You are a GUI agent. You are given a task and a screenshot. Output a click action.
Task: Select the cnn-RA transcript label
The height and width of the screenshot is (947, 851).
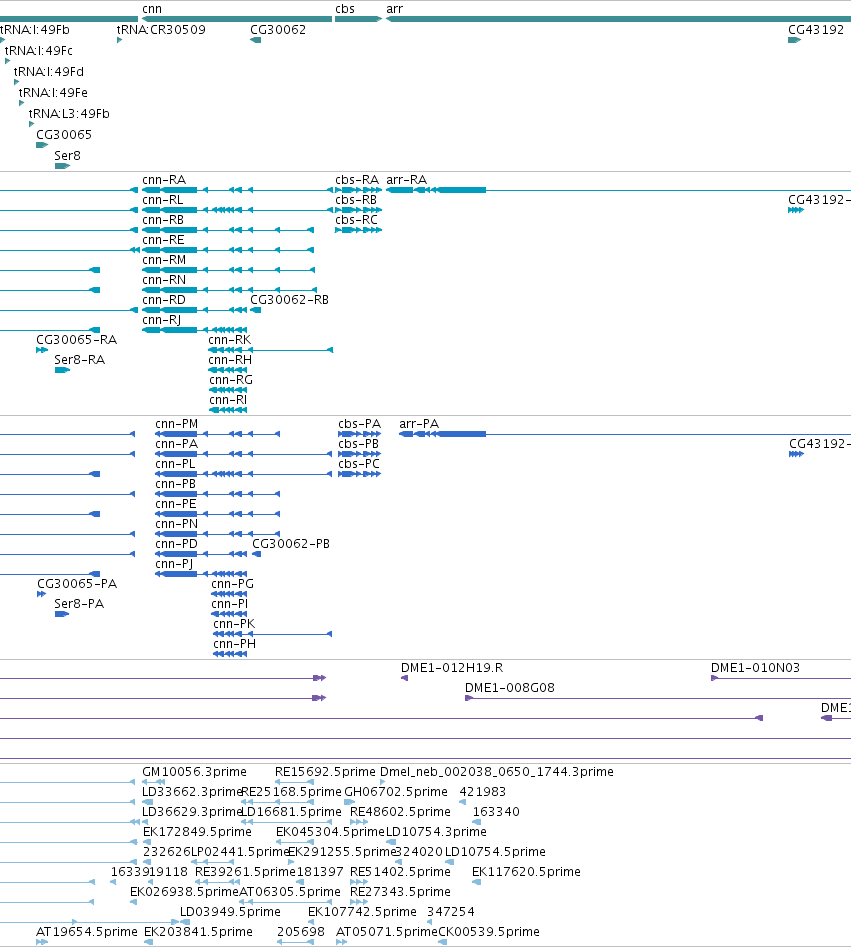pos(164,180)
